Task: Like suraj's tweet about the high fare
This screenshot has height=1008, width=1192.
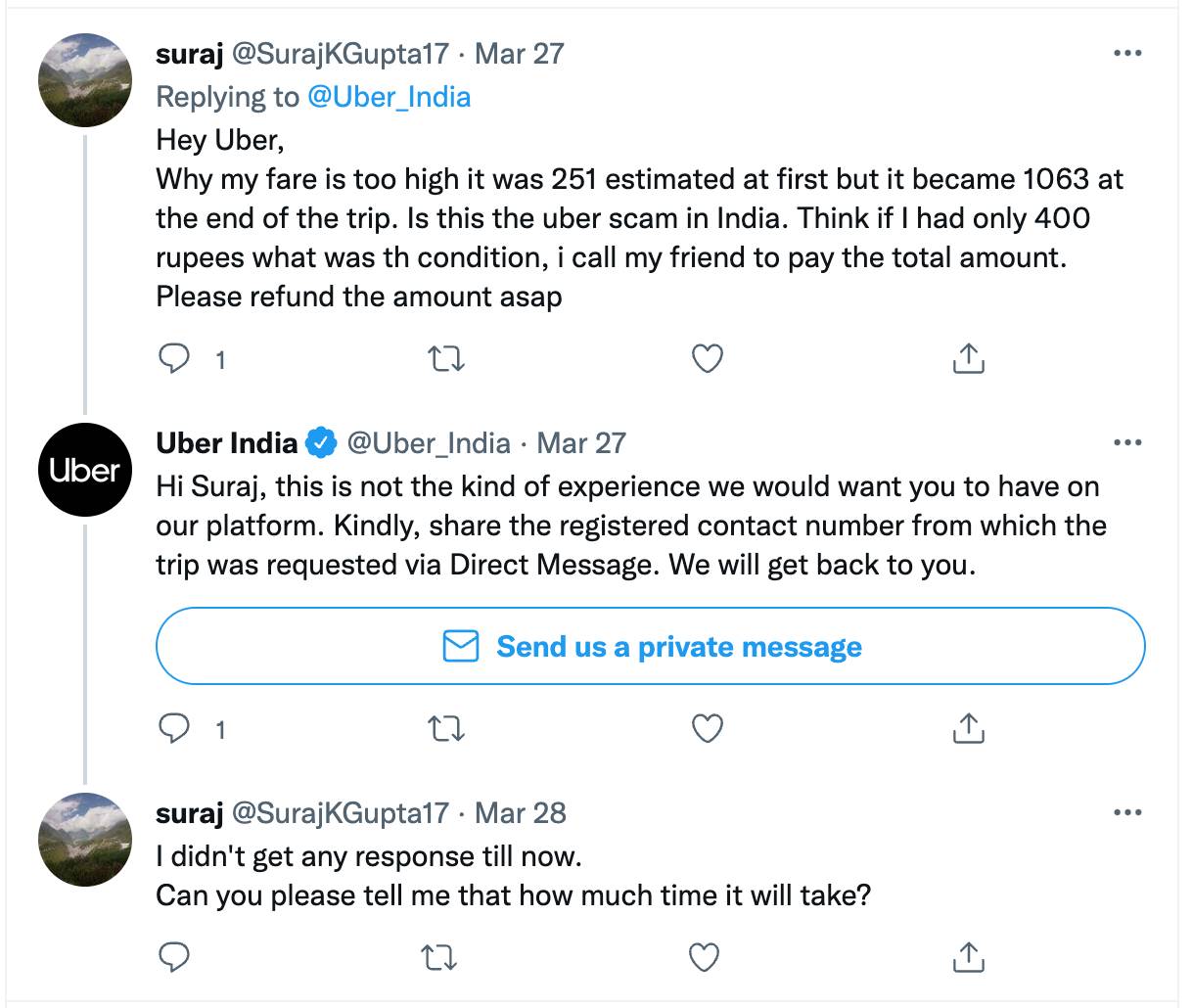Action: (x=707, y=360)
